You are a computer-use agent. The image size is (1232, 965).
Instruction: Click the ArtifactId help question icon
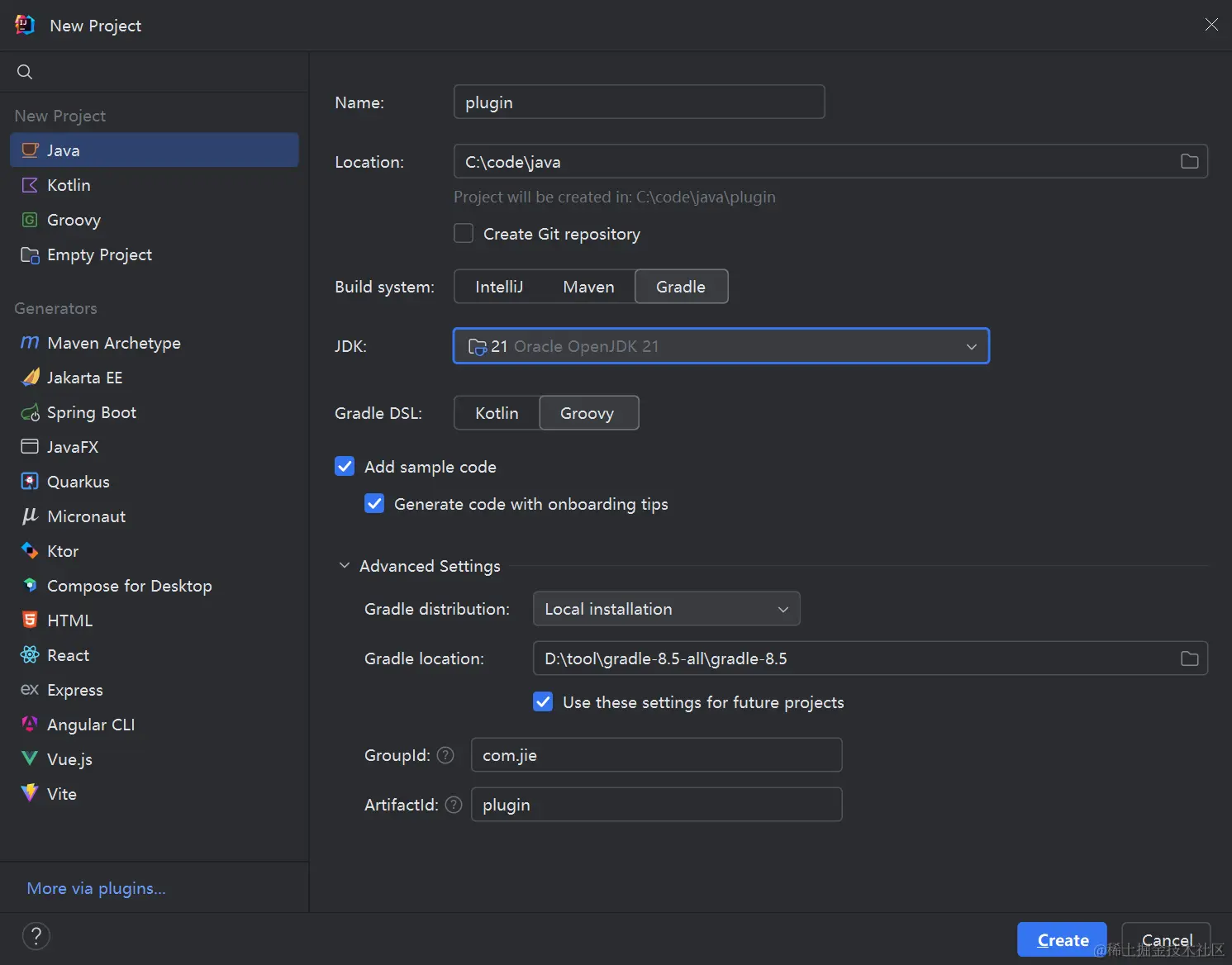[454, 805]
